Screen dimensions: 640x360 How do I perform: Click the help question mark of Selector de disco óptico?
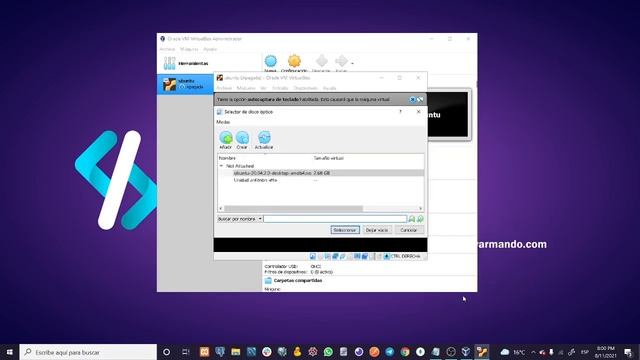[x=400, y=111]
